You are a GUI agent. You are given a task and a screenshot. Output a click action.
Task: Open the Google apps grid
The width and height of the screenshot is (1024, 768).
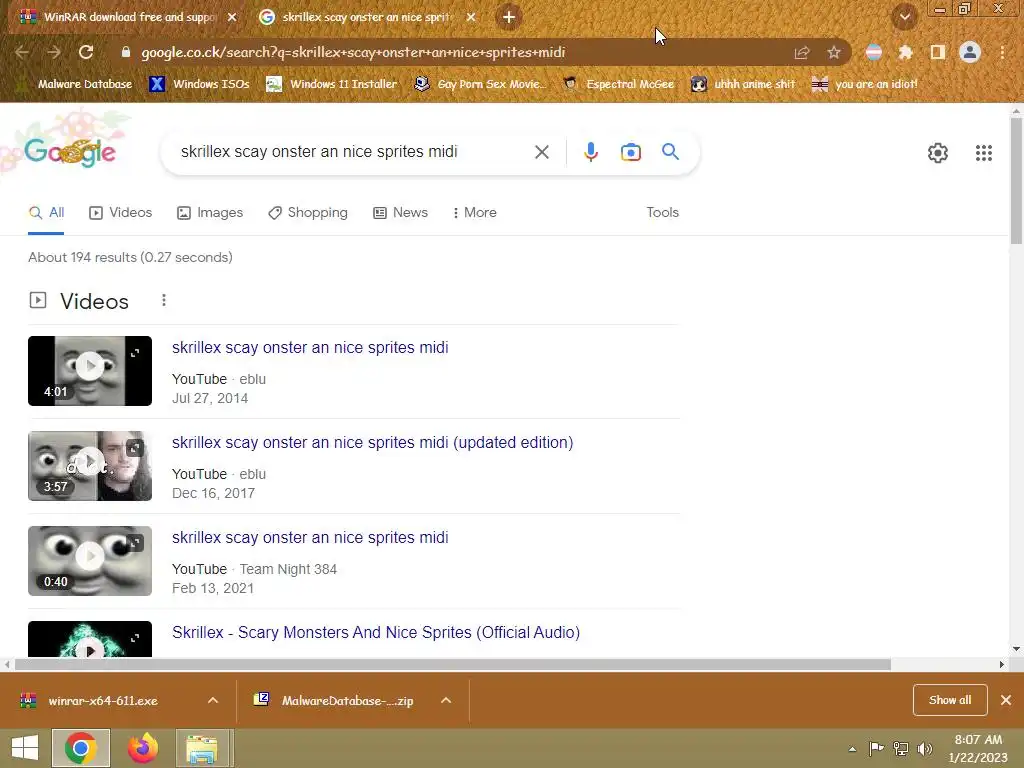pyautogui.click(x=984, y=153)
